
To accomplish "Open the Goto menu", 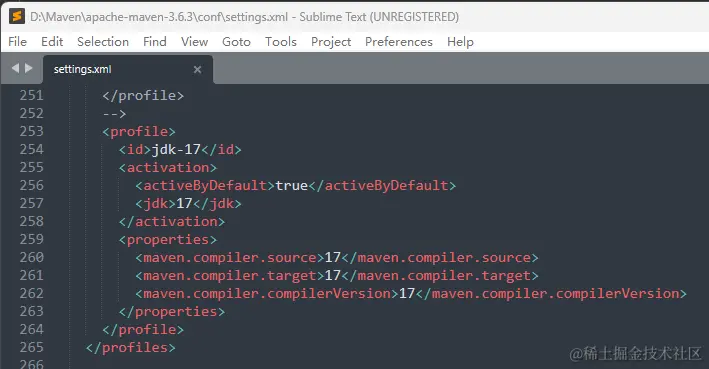I will click(236, 42).
